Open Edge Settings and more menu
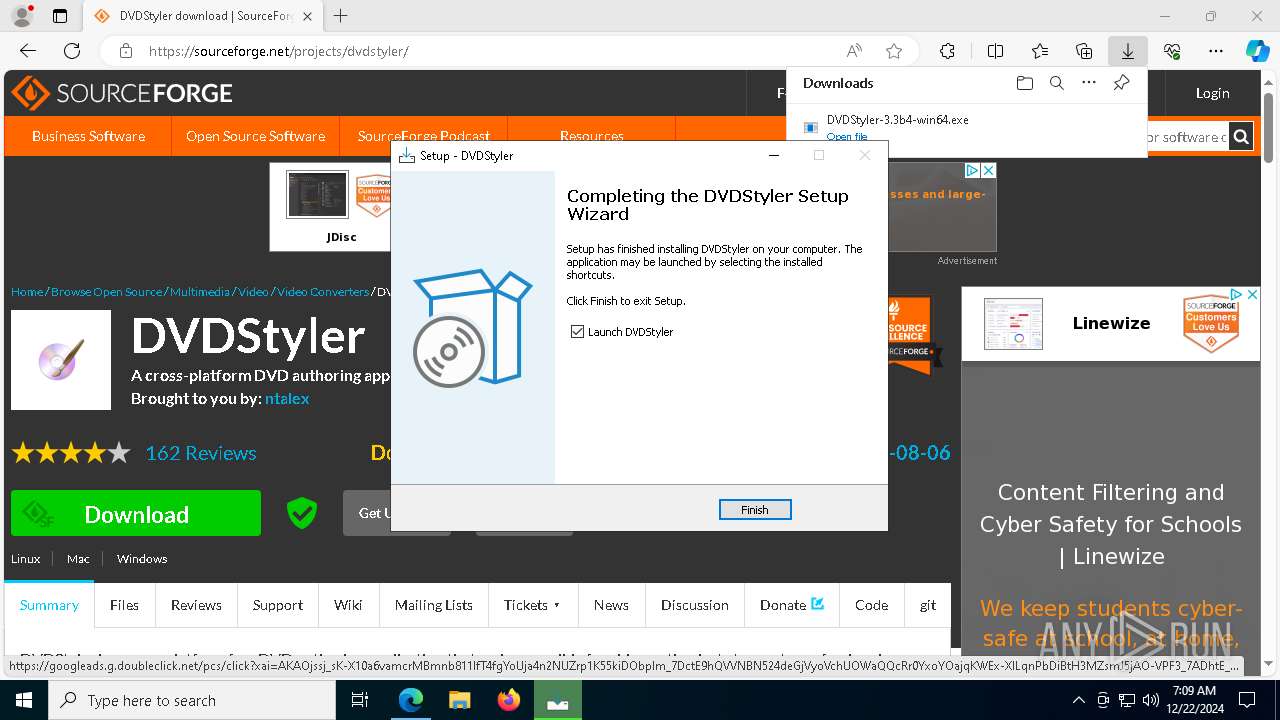Image resolution: width=1280 pixels, height=720 pixels. [x=1216, y=51]
